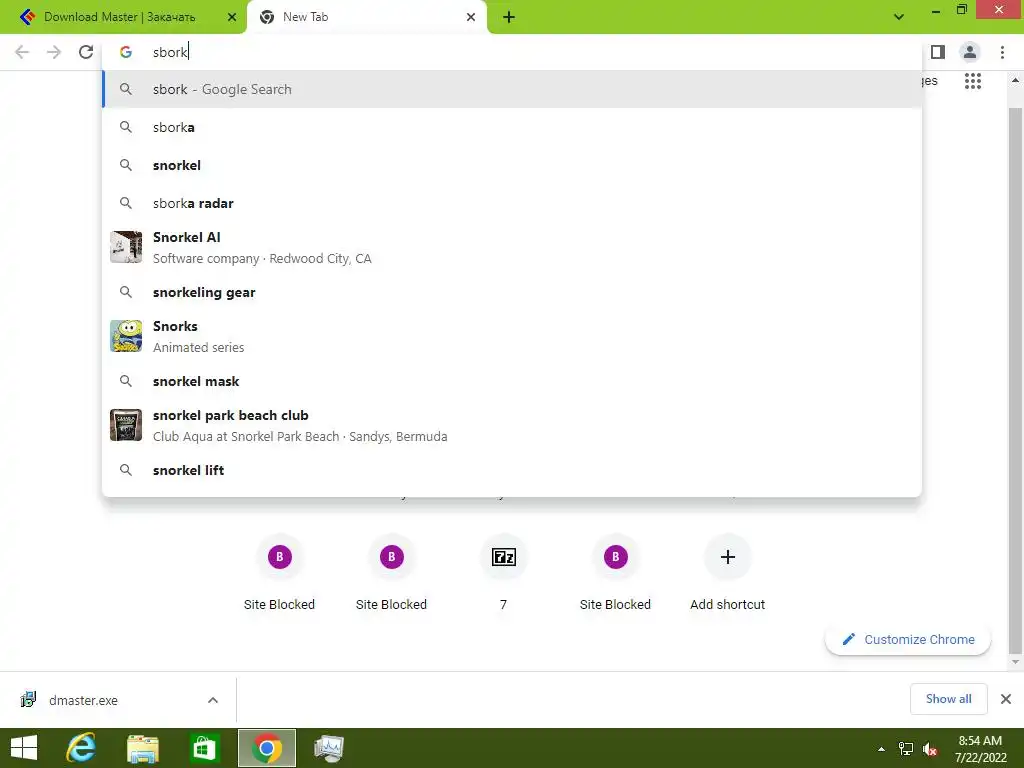1024x768 pixels.
Task: Select the 'snorkeling gear' suggestion
Action: 512,292
